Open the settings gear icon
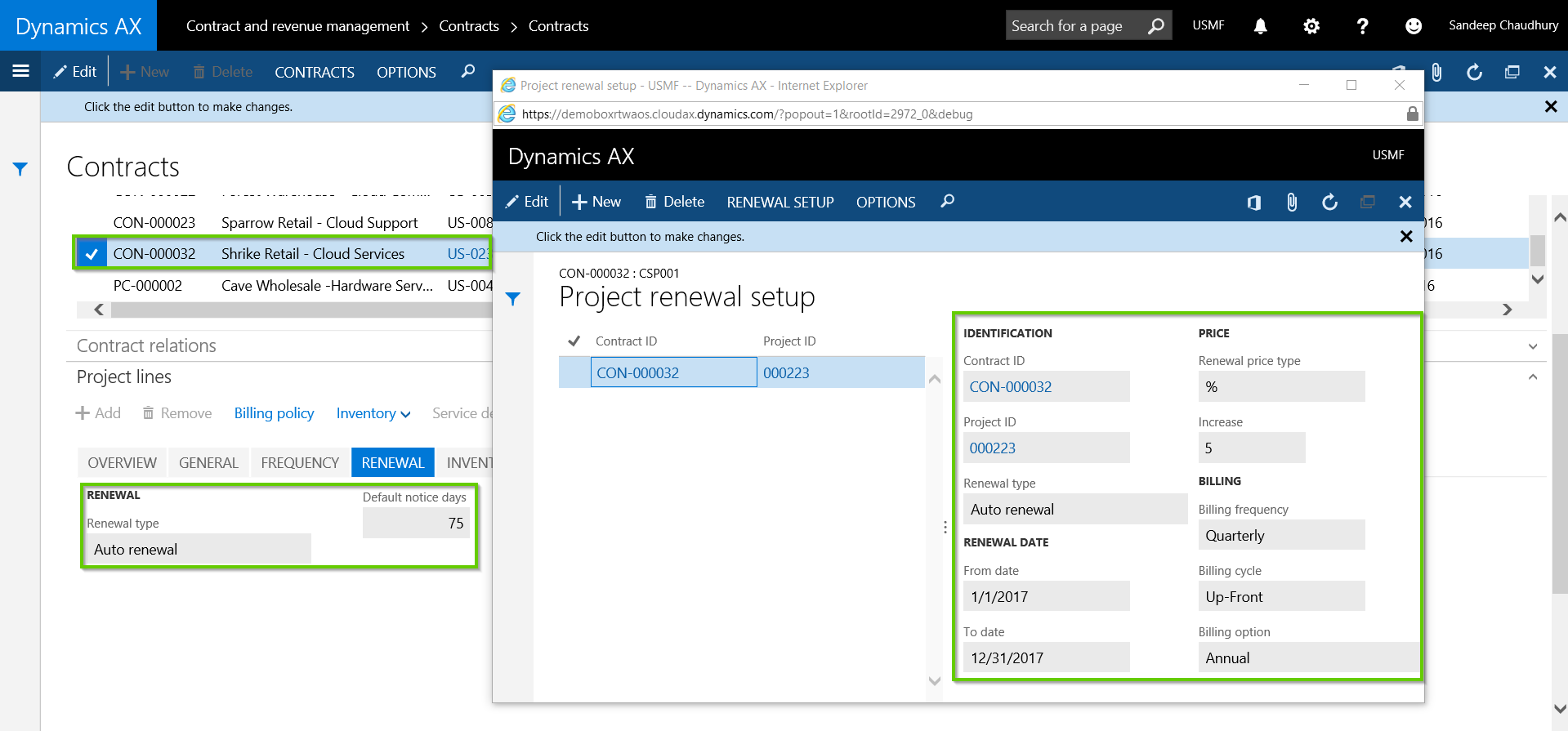The height and width of the screenshot is (731, 1568). (1311, 26)
